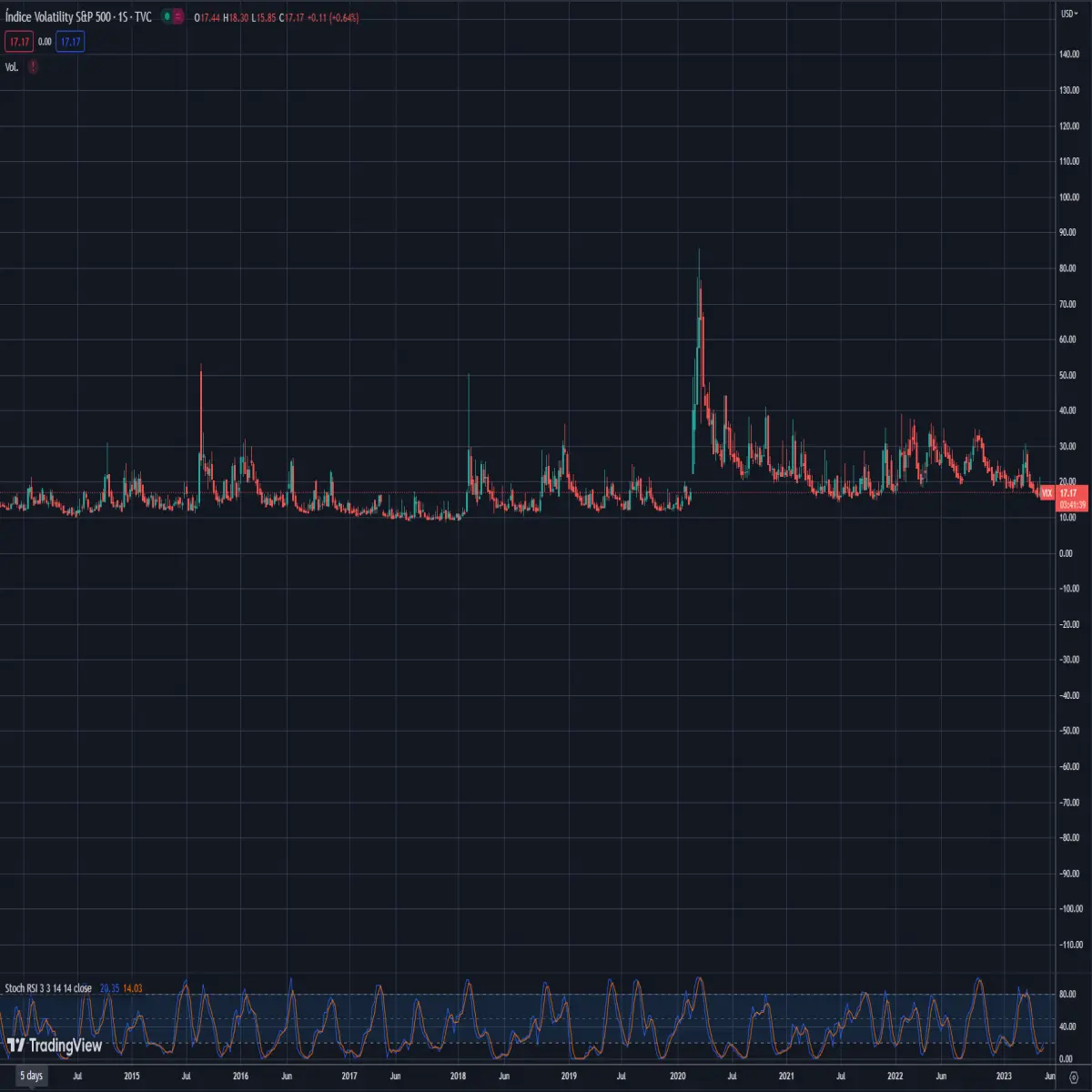Open the time axis settings gear icon

coord(1074,1077)
